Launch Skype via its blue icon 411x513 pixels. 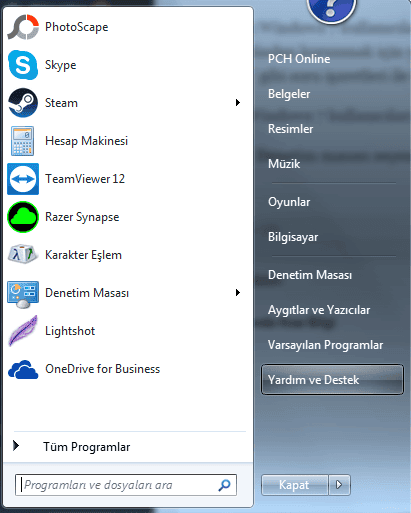click(23, 65)
